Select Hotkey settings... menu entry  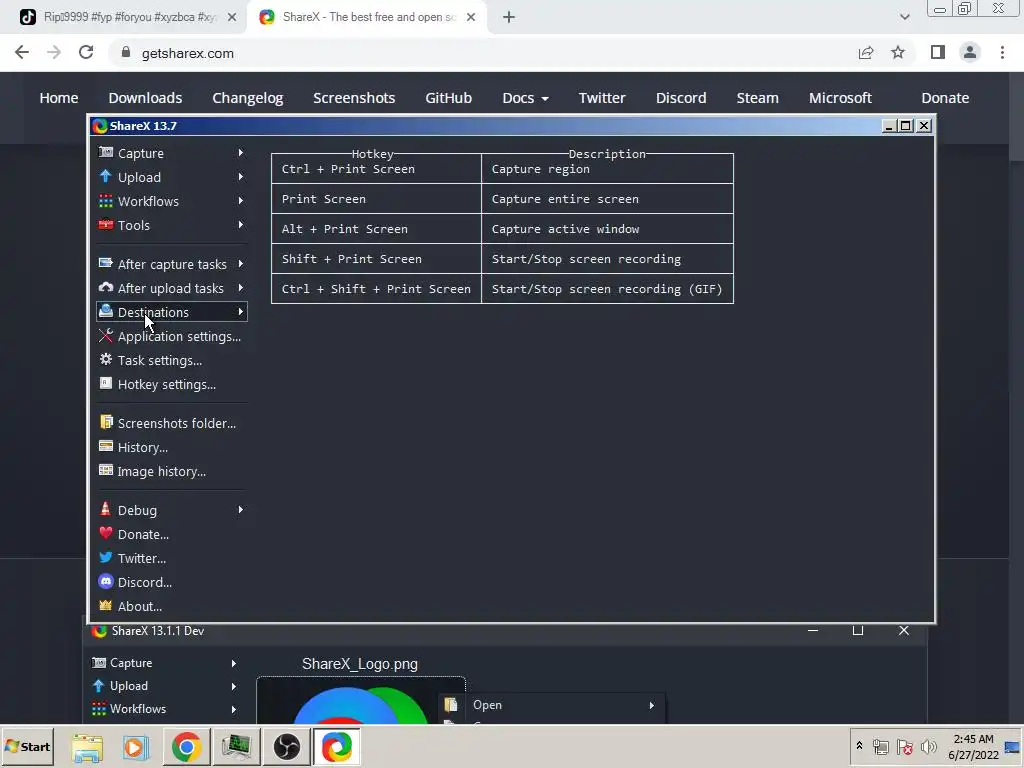172,384
